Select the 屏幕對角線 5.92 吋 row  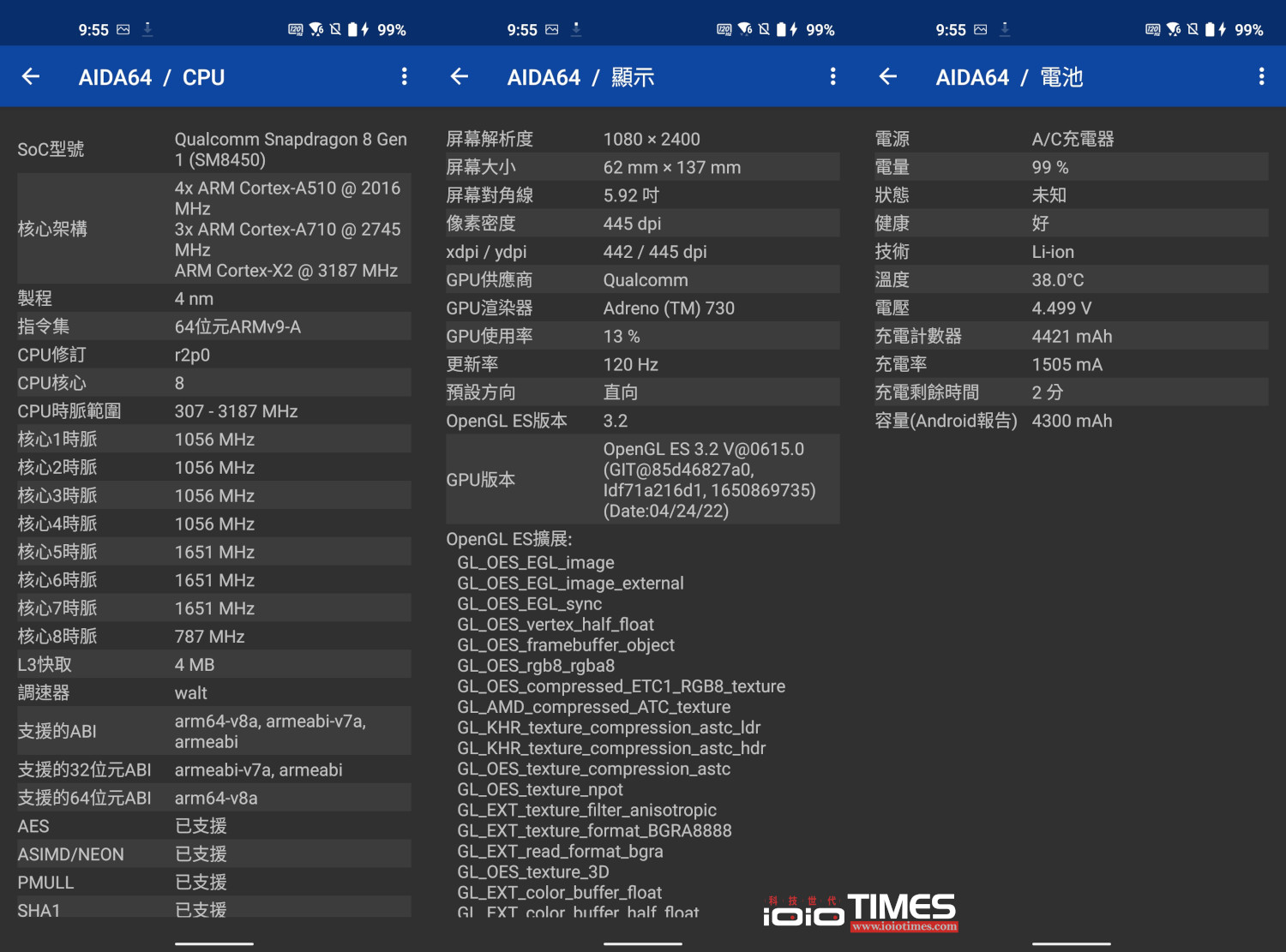tap(643, 195)
